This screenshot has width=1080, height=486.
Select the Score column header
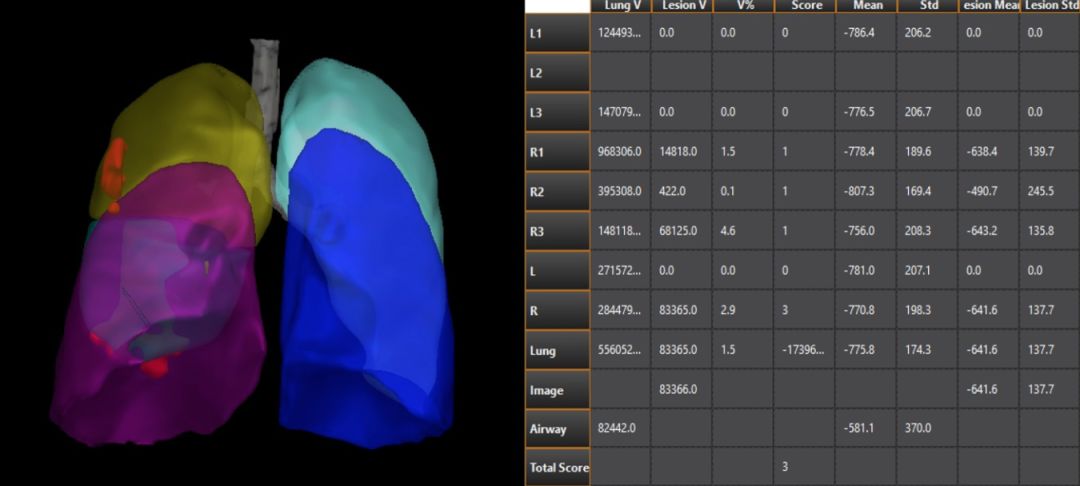(804, 6)
